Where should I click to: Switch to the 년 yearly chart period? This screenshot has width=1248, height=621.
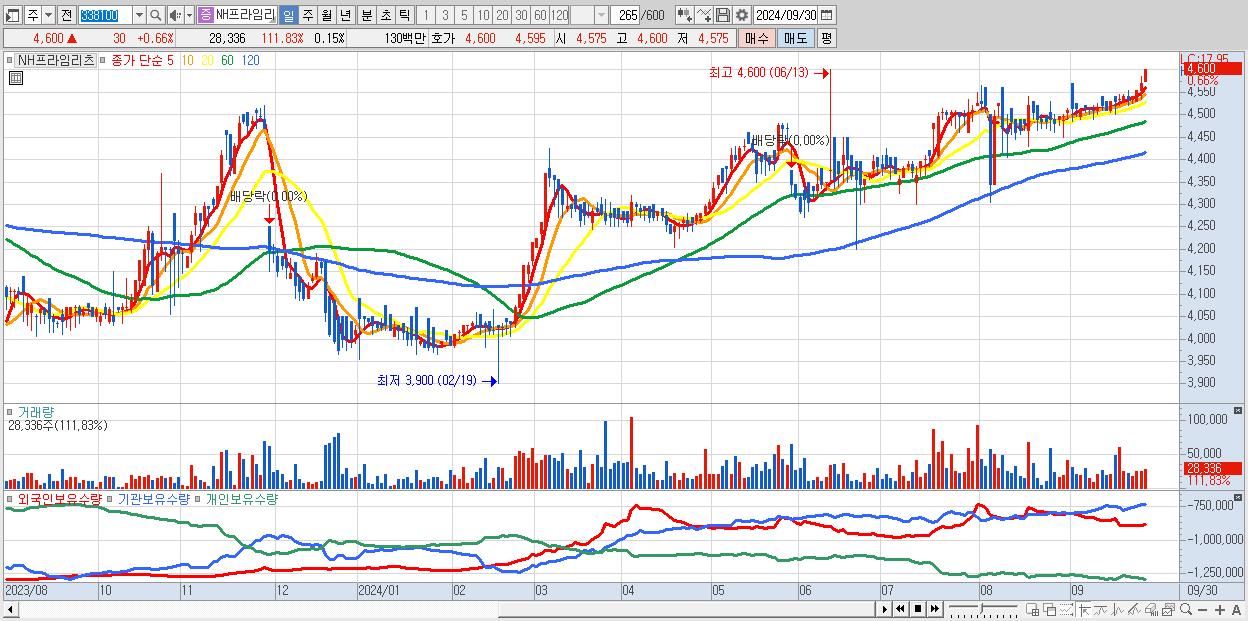[345, 15]
